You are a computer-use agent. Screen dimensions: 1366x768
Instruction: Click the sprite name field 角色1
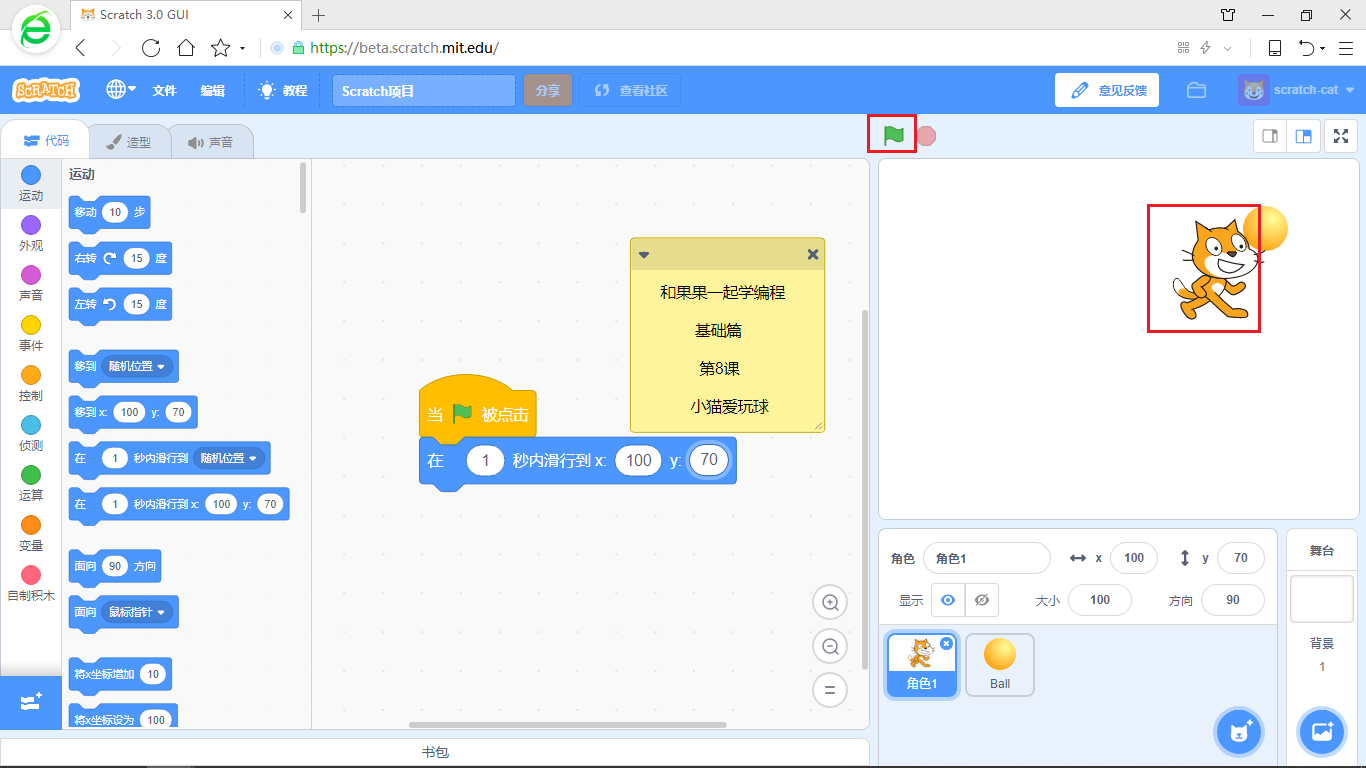point(986,558)
